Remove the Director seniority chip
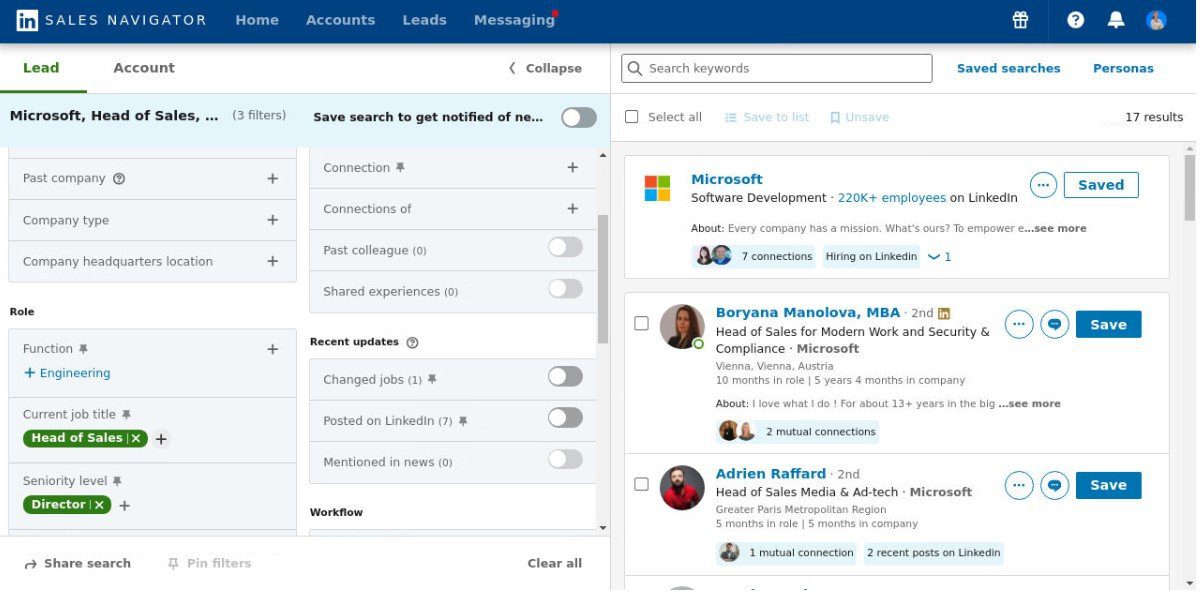 (99, 505)
